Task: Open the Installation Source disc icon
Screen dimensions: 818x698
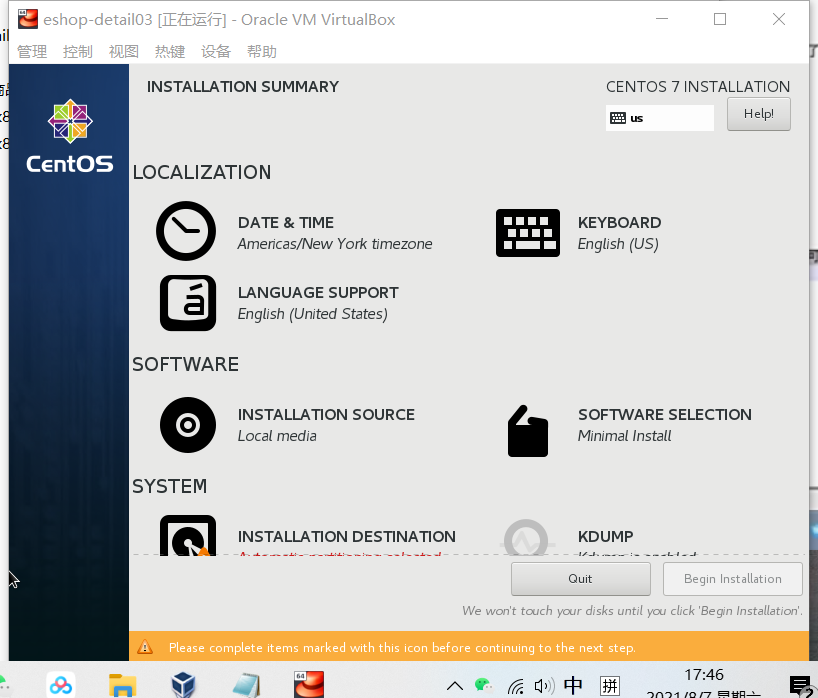Action: coord(188,425)
